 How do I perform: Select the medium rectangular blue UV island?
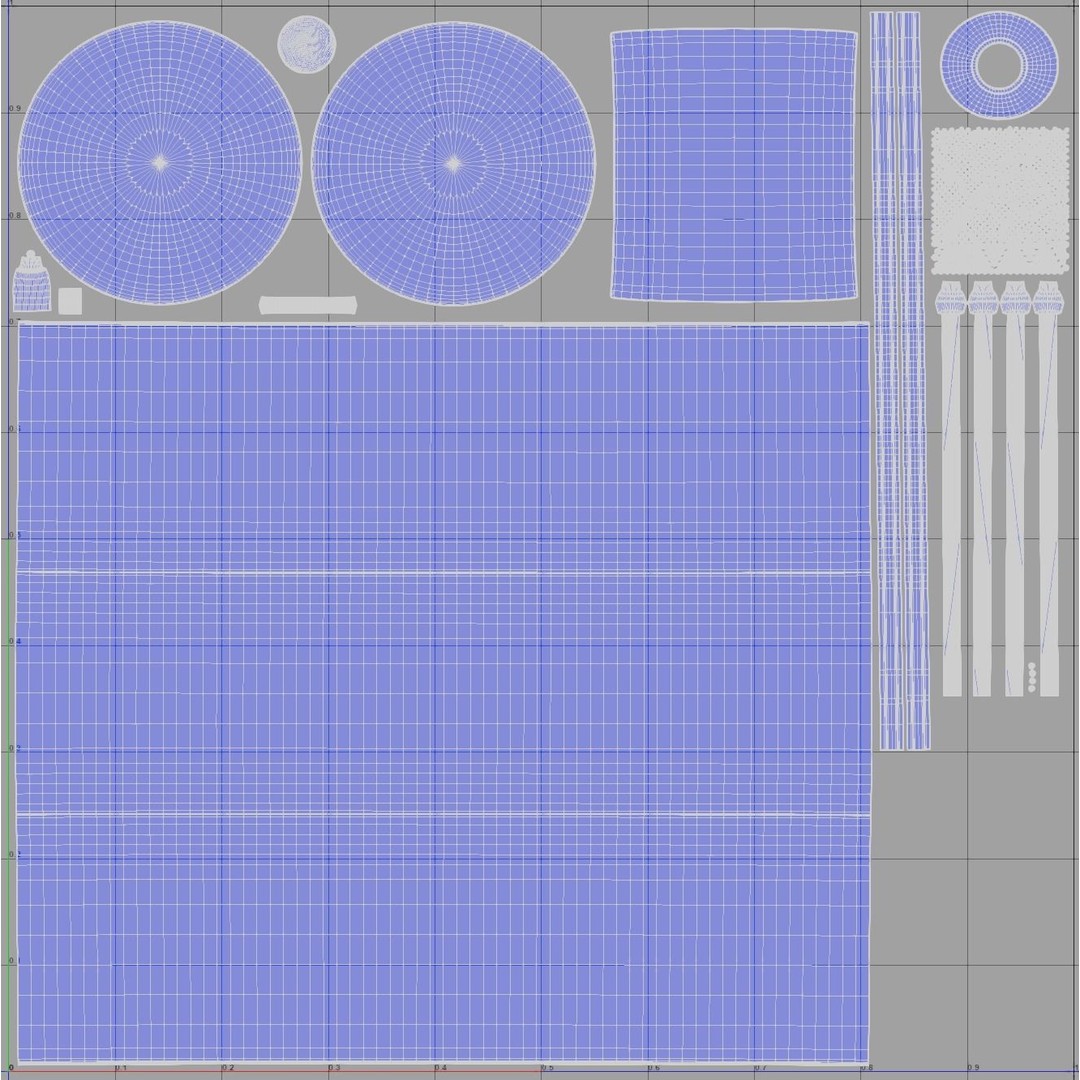734,165
